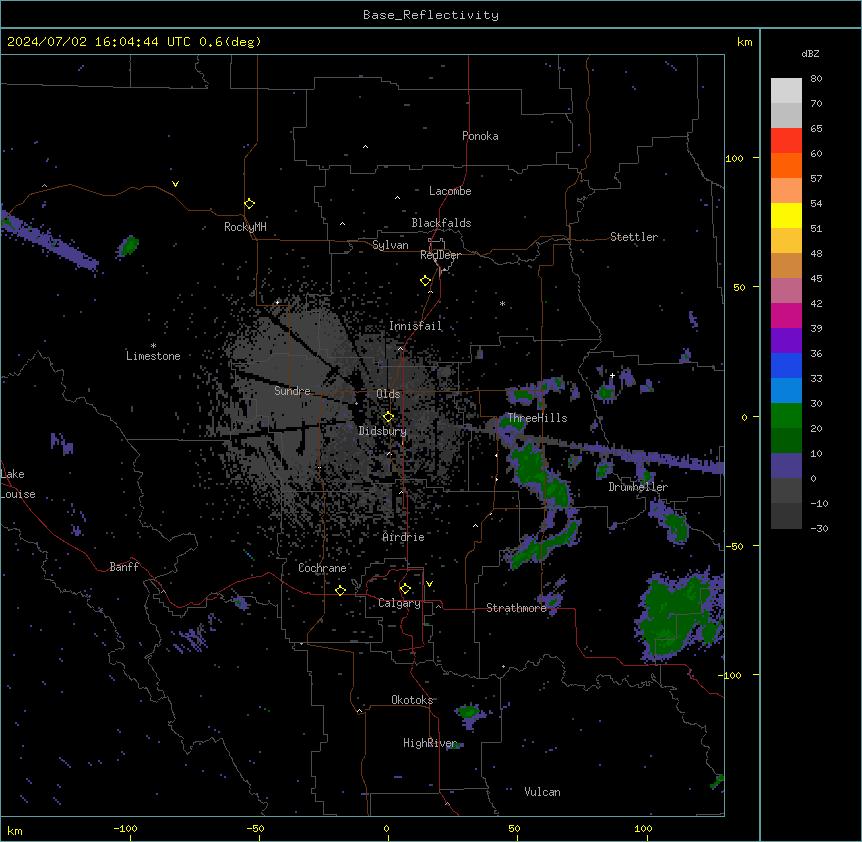Click the Sylvan label

[390, 245]
